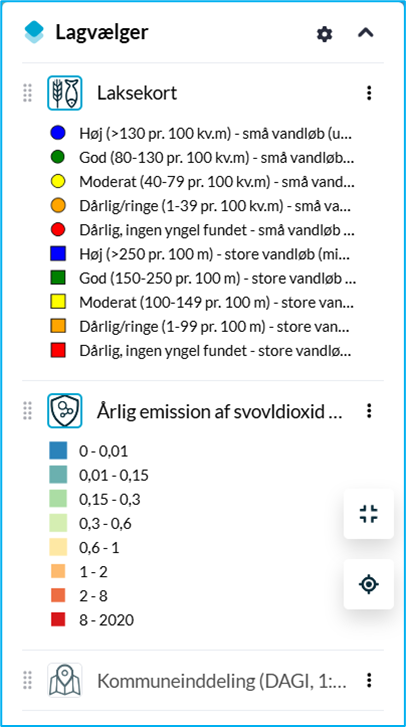This screenshot has width=406, height=727.
Task: Select the Kommuneinddeling (DAGI) layer title
Action: [222, 681]
